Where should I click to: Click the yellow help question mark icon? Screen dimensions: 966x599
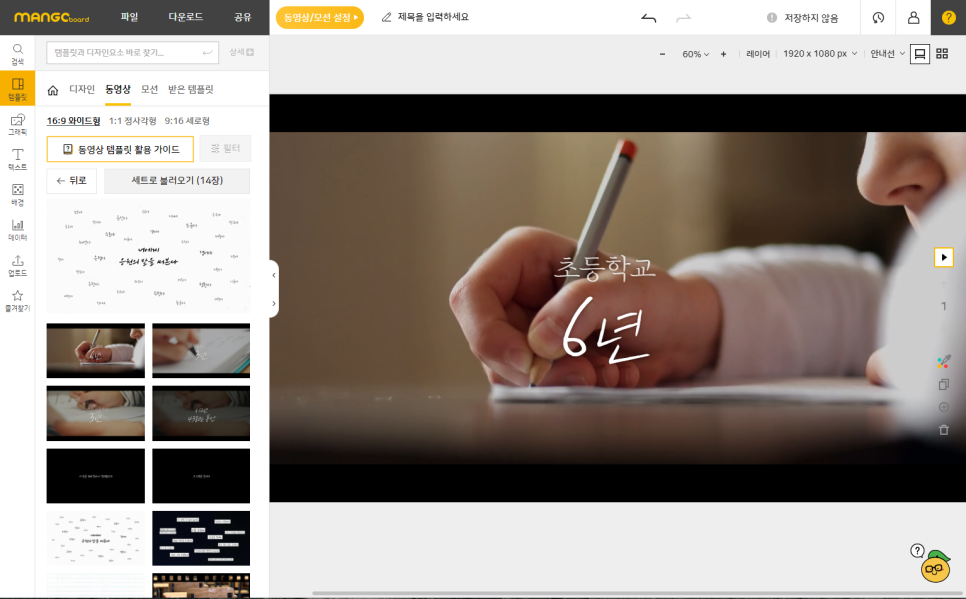click(x=949, y=17)
